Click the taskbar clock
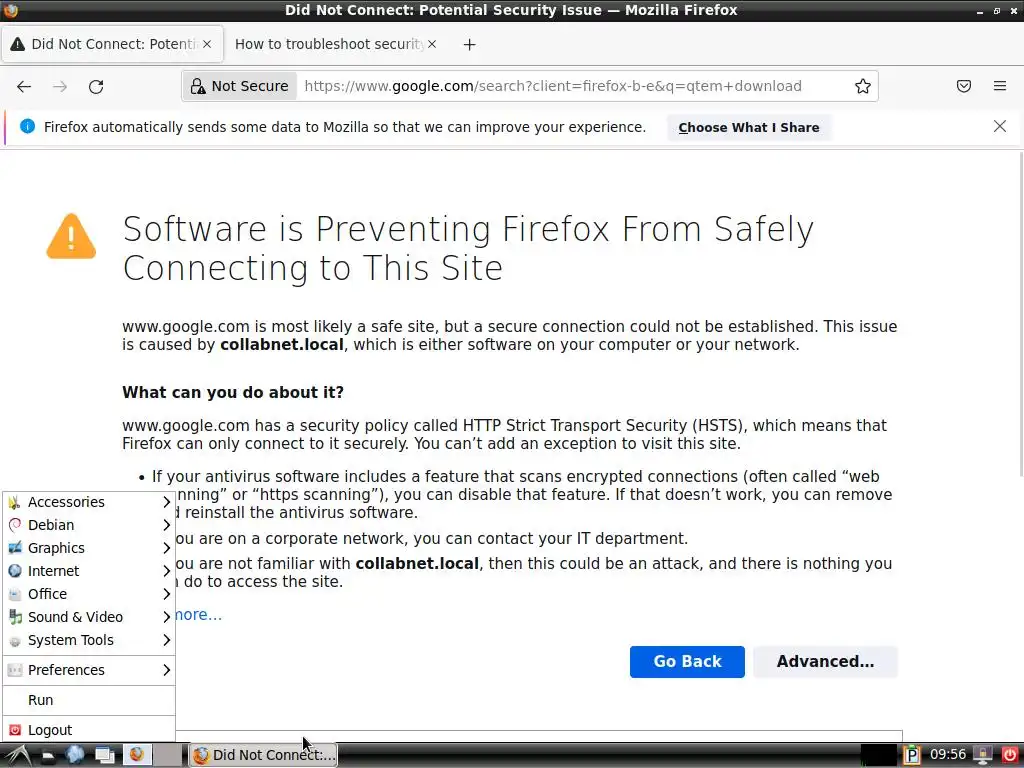Image resolution: width=1024 pixels, height=768 pixels. (x=948, y=755)
